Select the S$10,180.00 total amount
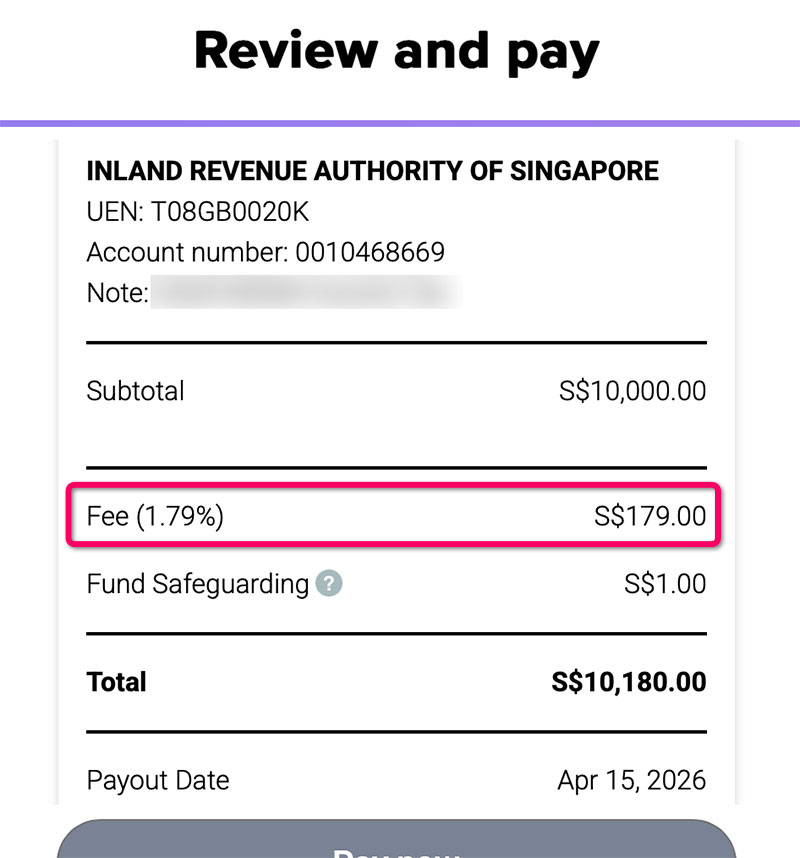 (x=628, y=682)
